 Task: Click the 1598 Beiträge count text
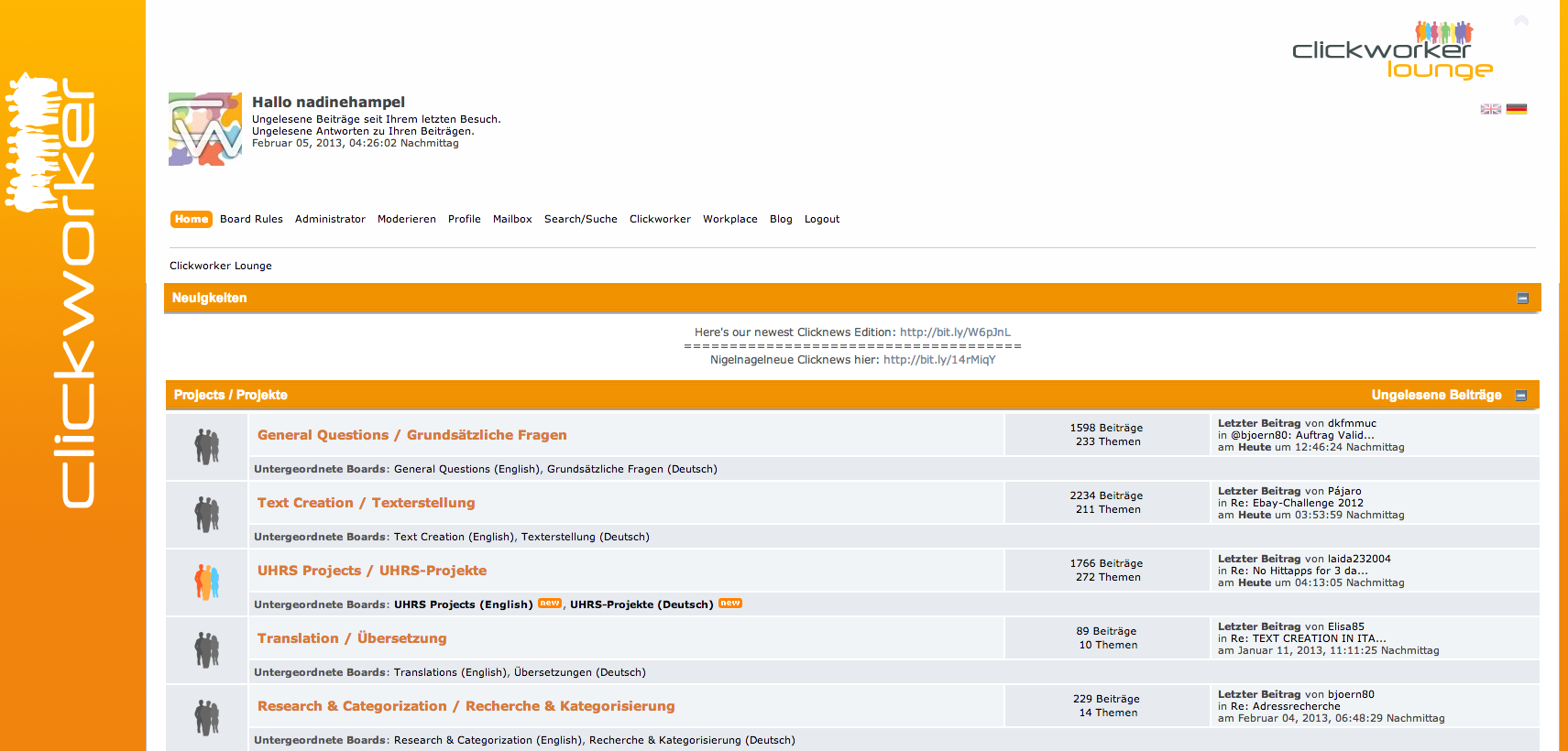coord(1106,428)
